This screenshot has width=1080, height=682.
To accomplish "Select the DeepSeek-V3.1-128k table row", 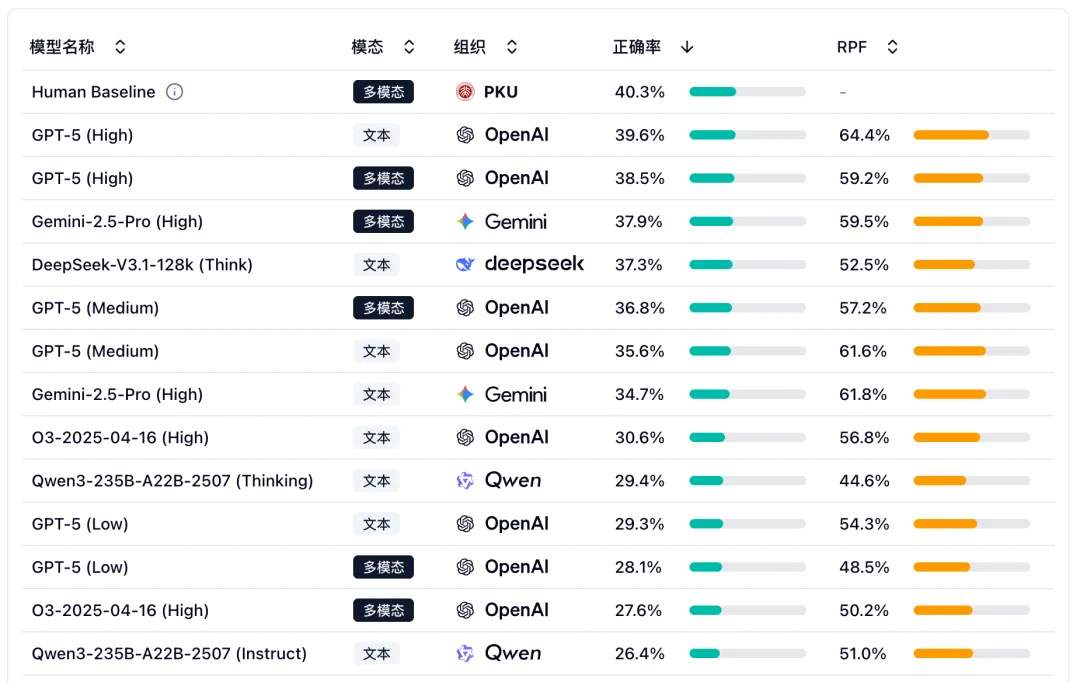I will tap(540, 264).
